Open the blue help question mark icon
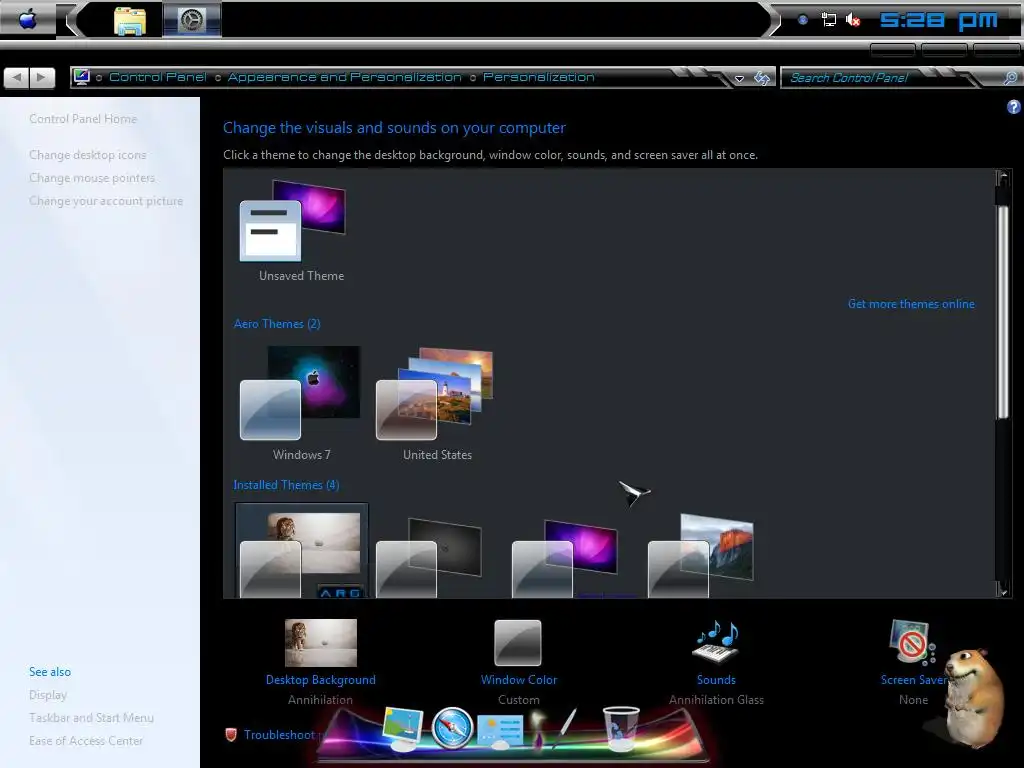 1013,107
